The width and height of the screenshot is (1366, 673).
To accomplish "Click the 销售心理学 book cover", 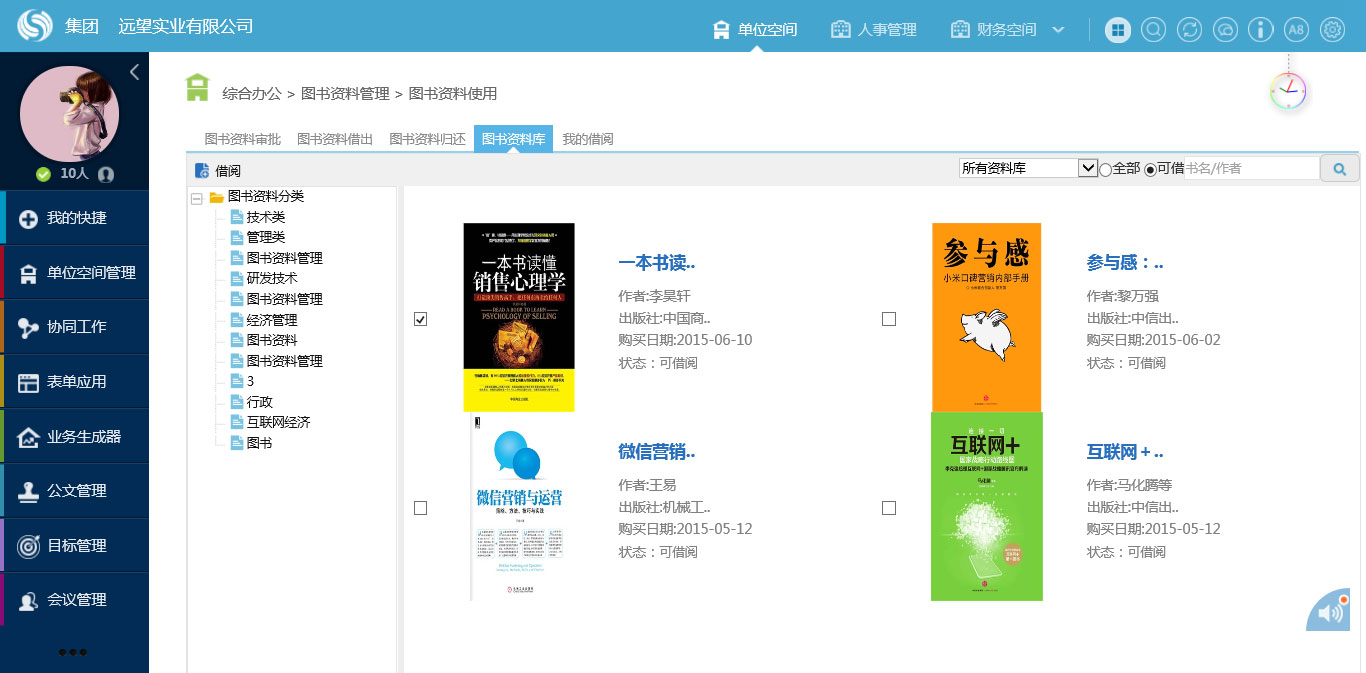I will pos(519,317).
